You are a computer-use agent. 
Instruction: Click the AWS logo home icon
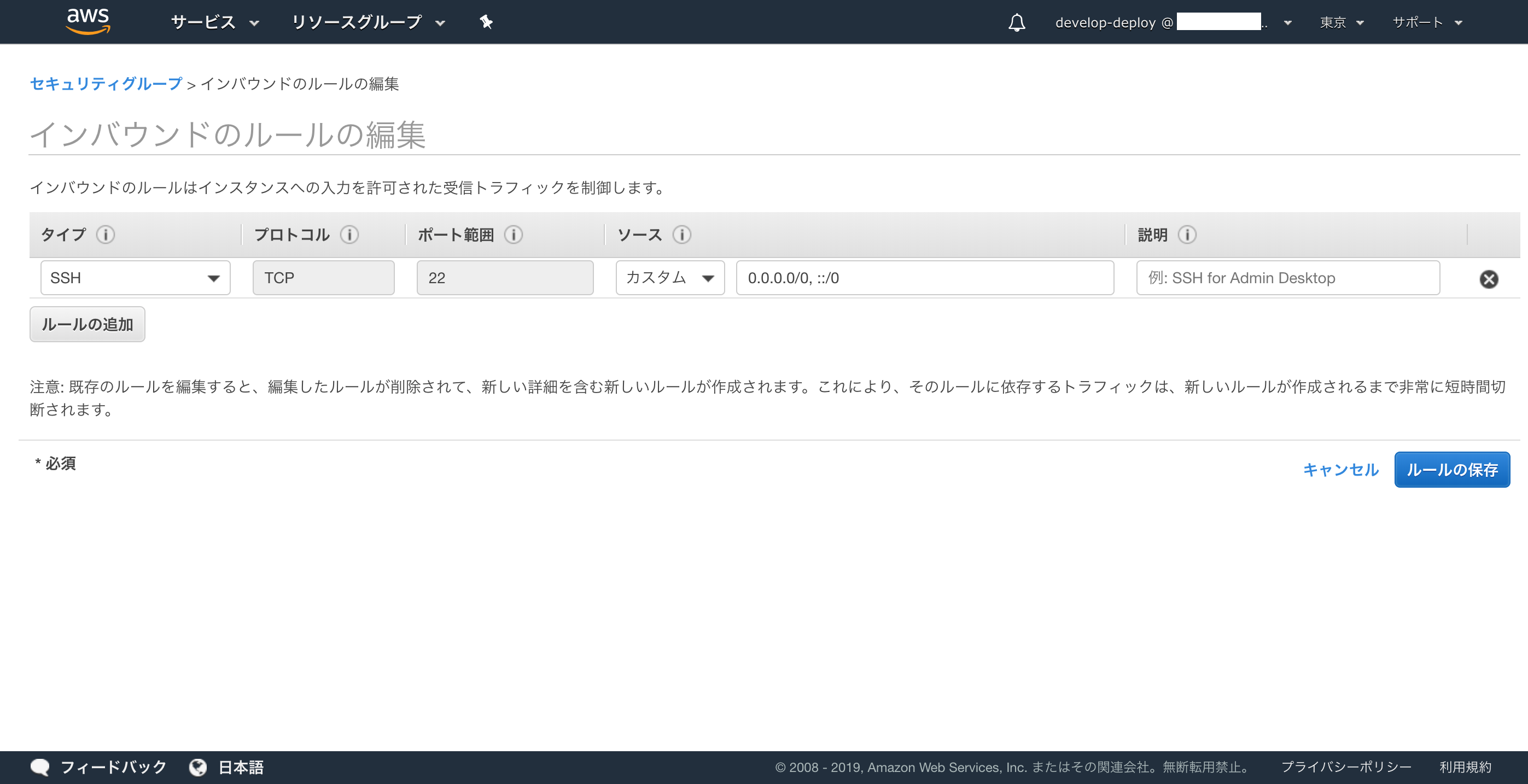tap(88, 21)
